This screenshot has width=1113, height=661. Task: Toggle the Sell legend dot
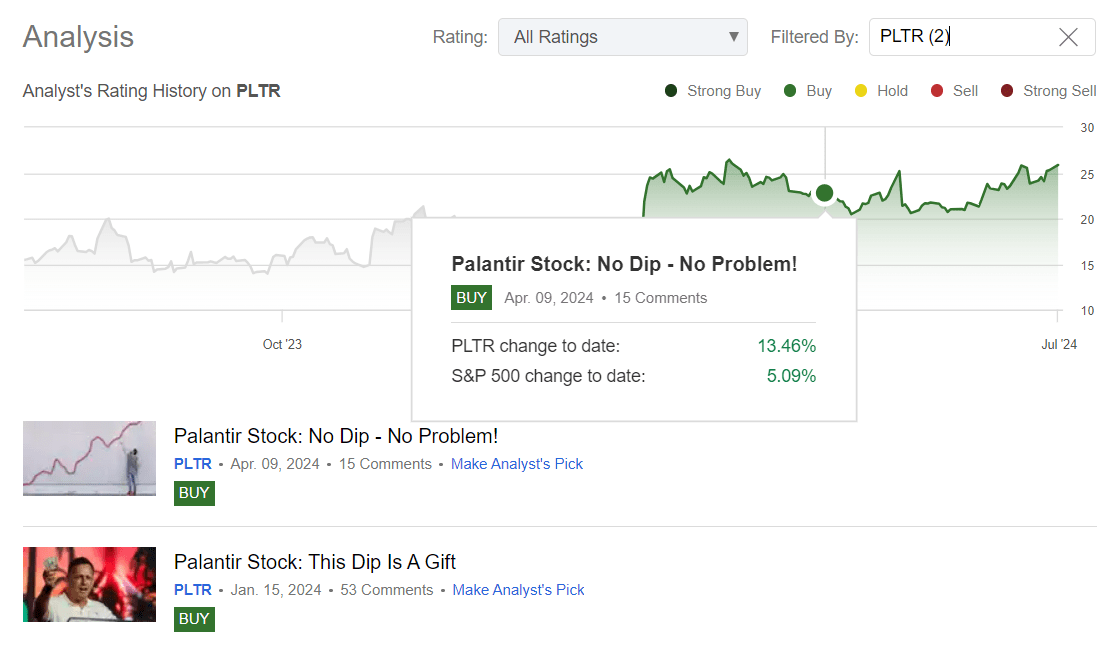937,91
